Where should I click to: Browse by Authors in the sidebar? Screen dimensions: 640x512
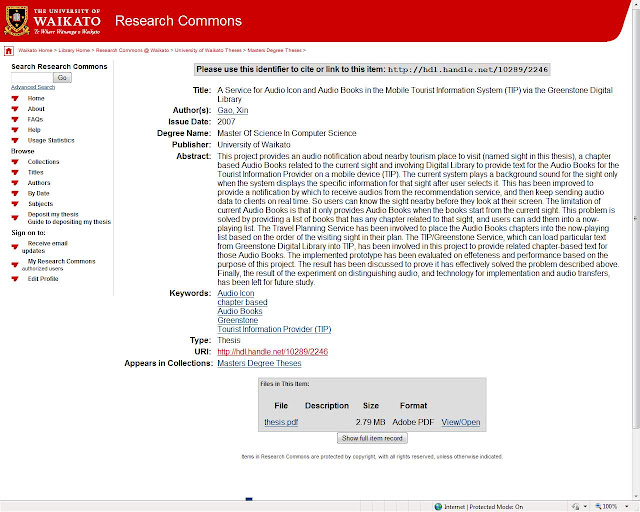[39, 183]
